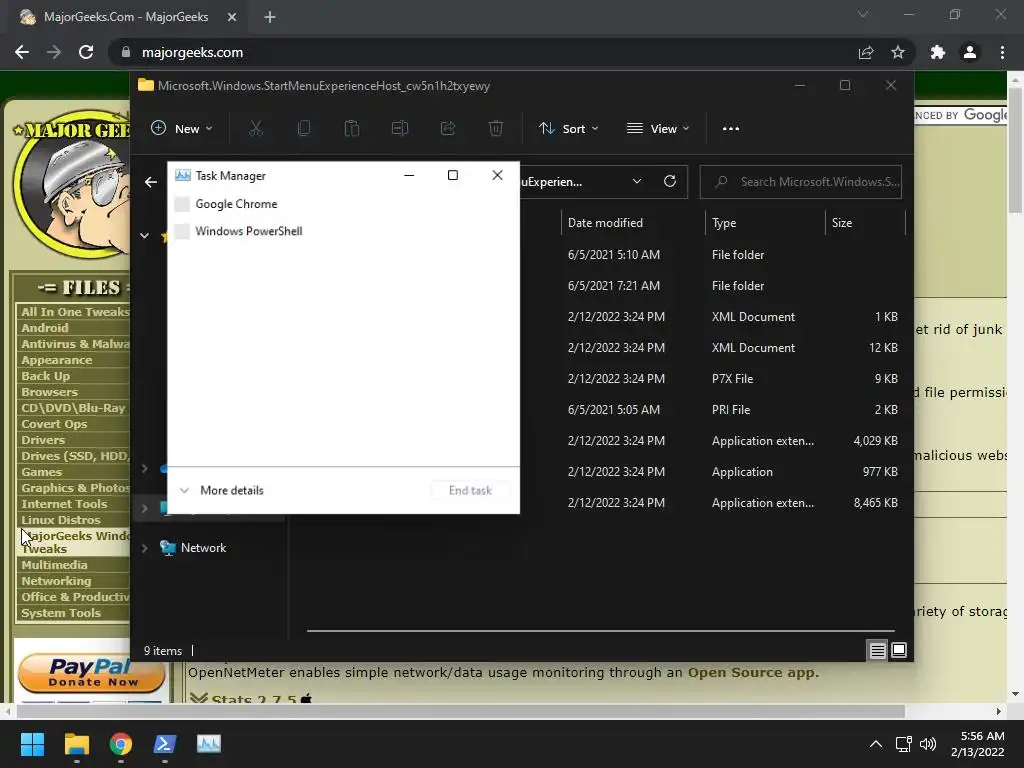Screen dimensions: 1024x768
Task: Open the Windows Start button
Action: tap(32, 744)
